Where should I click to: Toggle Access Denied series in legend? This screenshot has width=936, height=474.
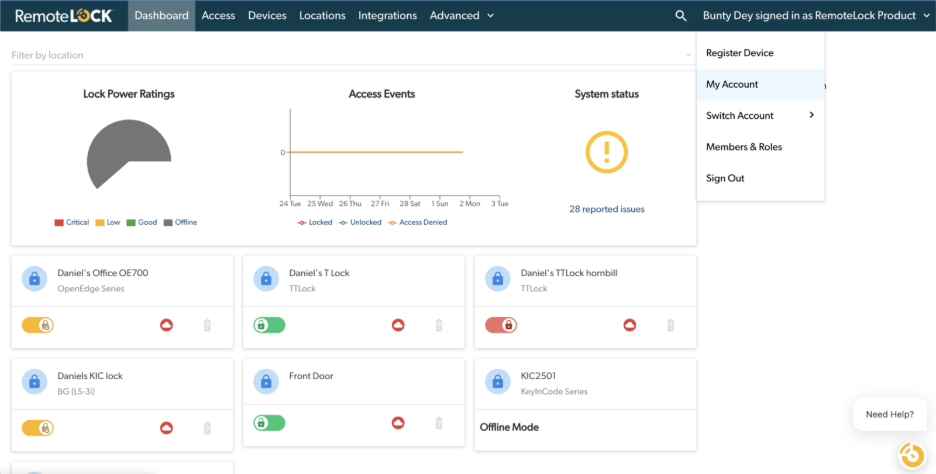(417, 223)
